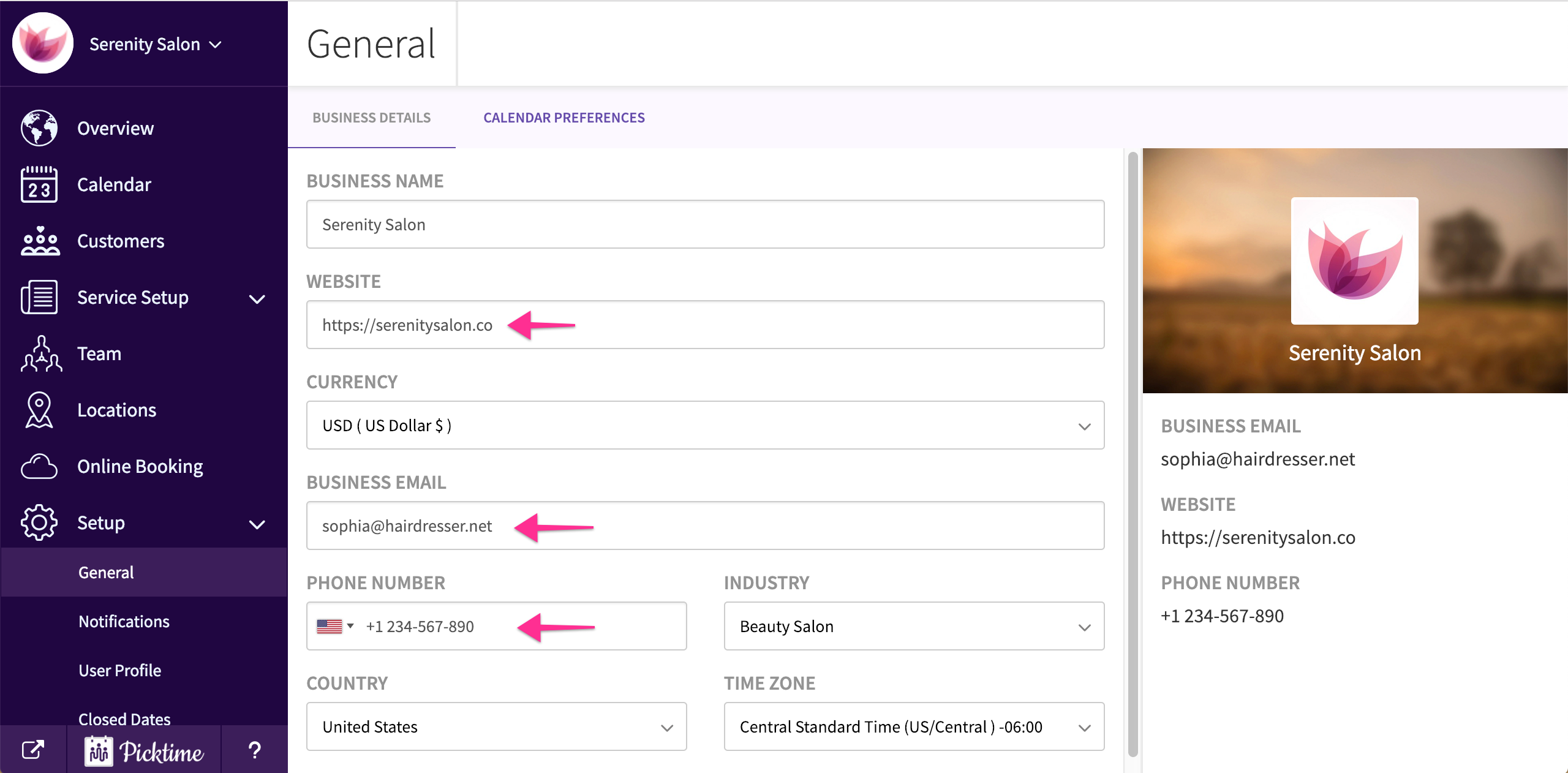This screenshot has height=773, width=1568.
Task: Open the phone country flag selector
Action: [x=335, y=627]
